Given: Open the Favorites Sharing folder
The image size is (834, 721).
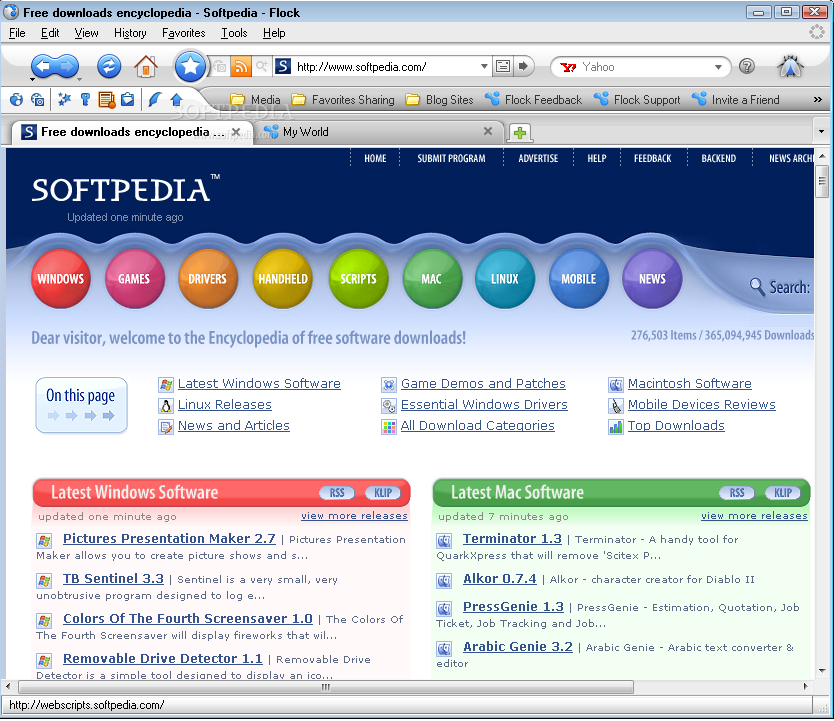Looking at the screenshot, I should click(x=343, y=99).
